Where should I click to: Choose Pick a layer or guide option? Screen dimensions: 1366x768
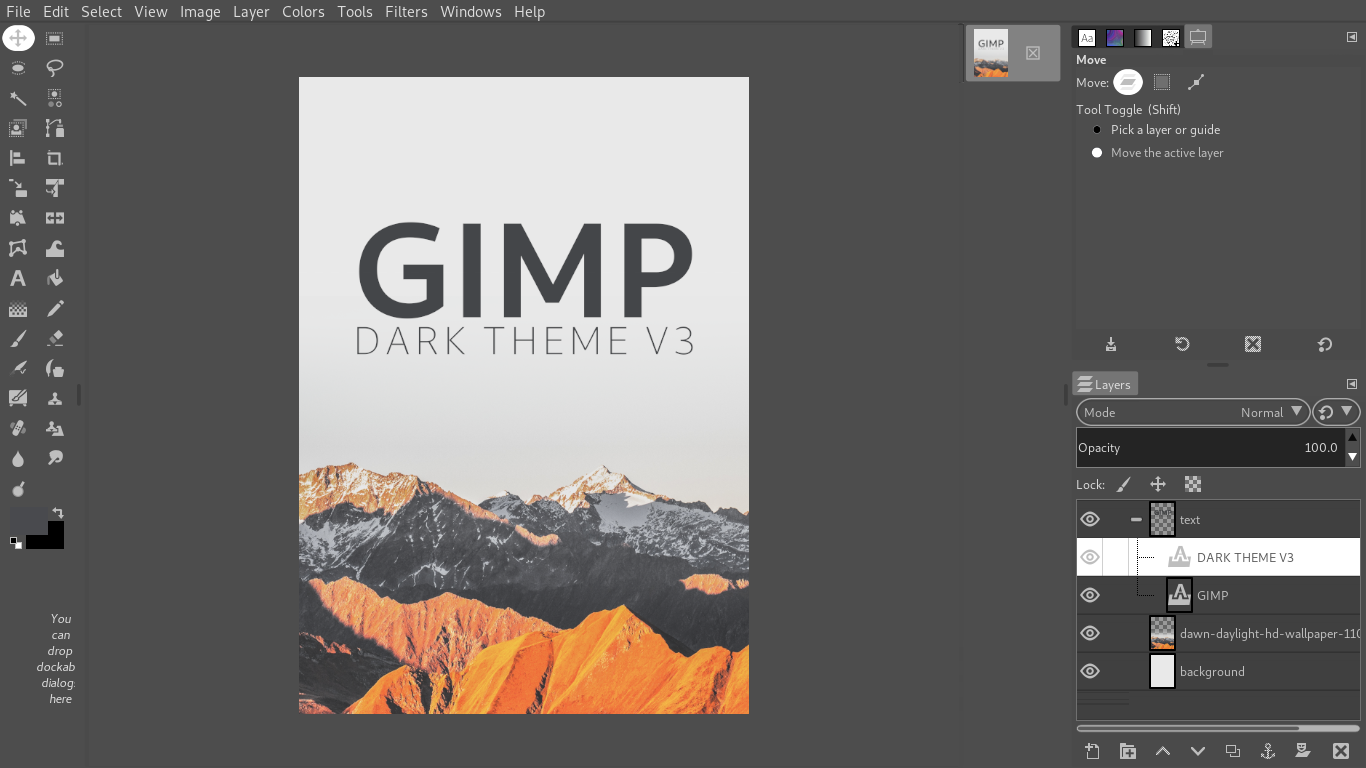pos(1157,130)
